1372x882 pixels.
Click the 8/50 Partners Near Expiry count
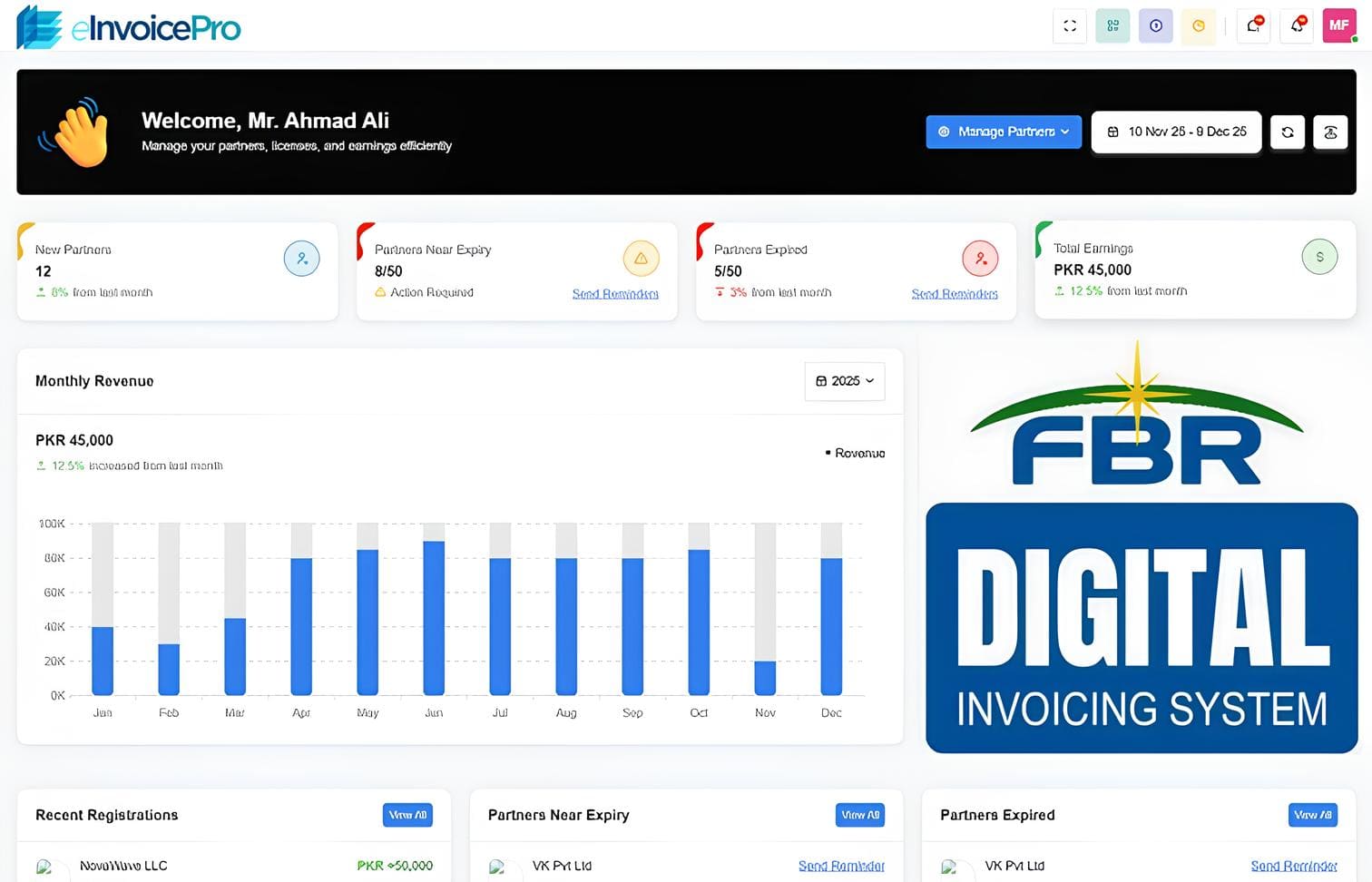coord(388,271)
